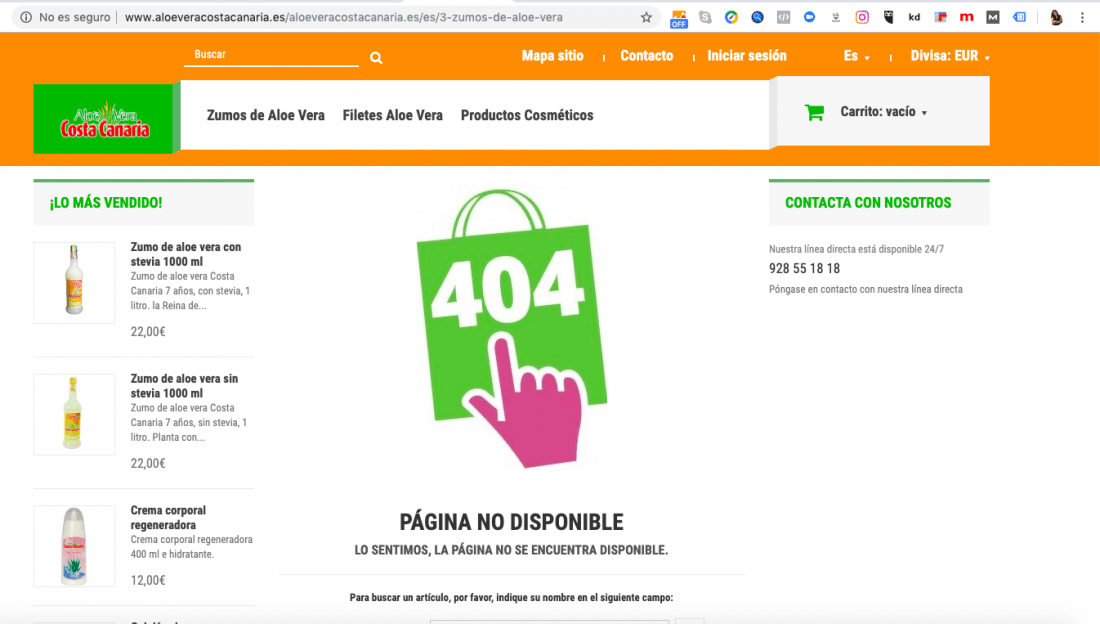The width and height of the screenshot is (1100, 624).
Task: Click the '¡LO MÁS VENDIDO!' heading
Action: pyautogui.click(x=106, y=203)
